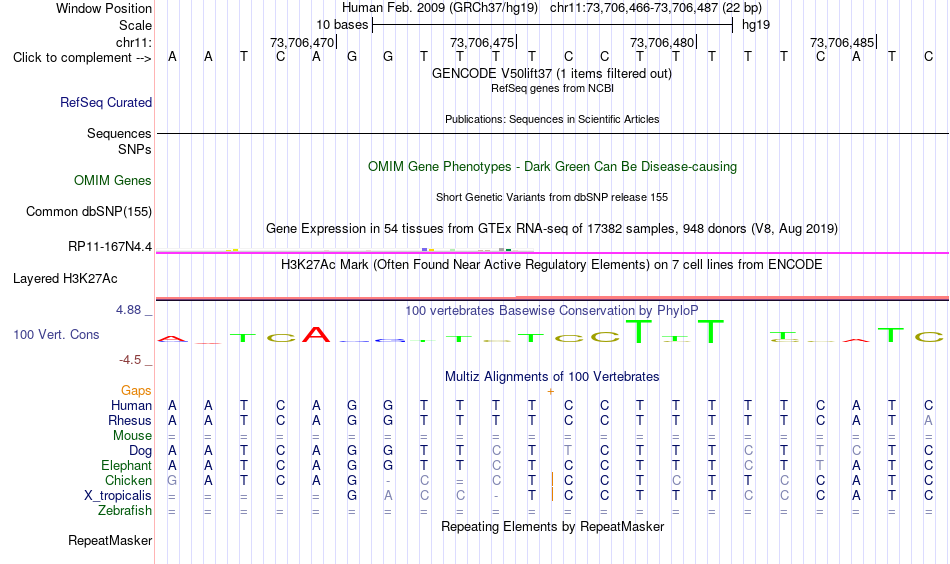This screenshot has height=564, width=950.
Task: Select the Dog alignment row label
Action: click(141, 451)
